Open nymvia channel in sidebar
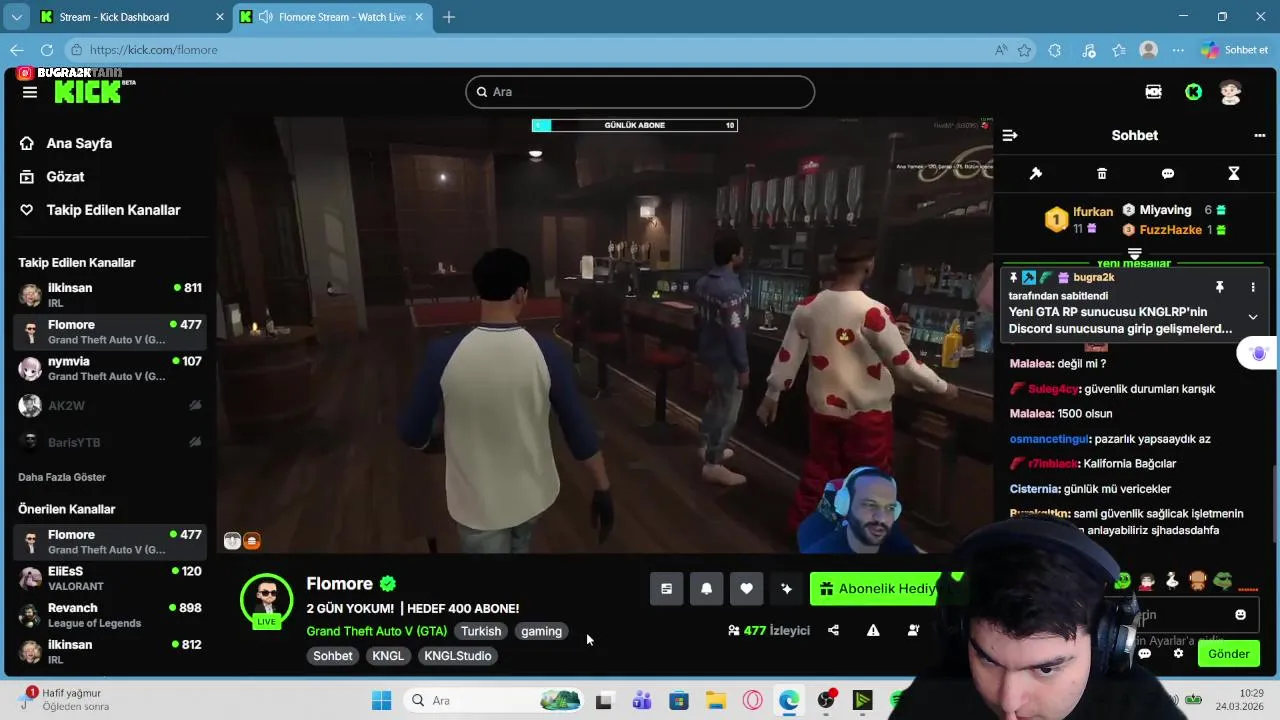 (110, 369)
